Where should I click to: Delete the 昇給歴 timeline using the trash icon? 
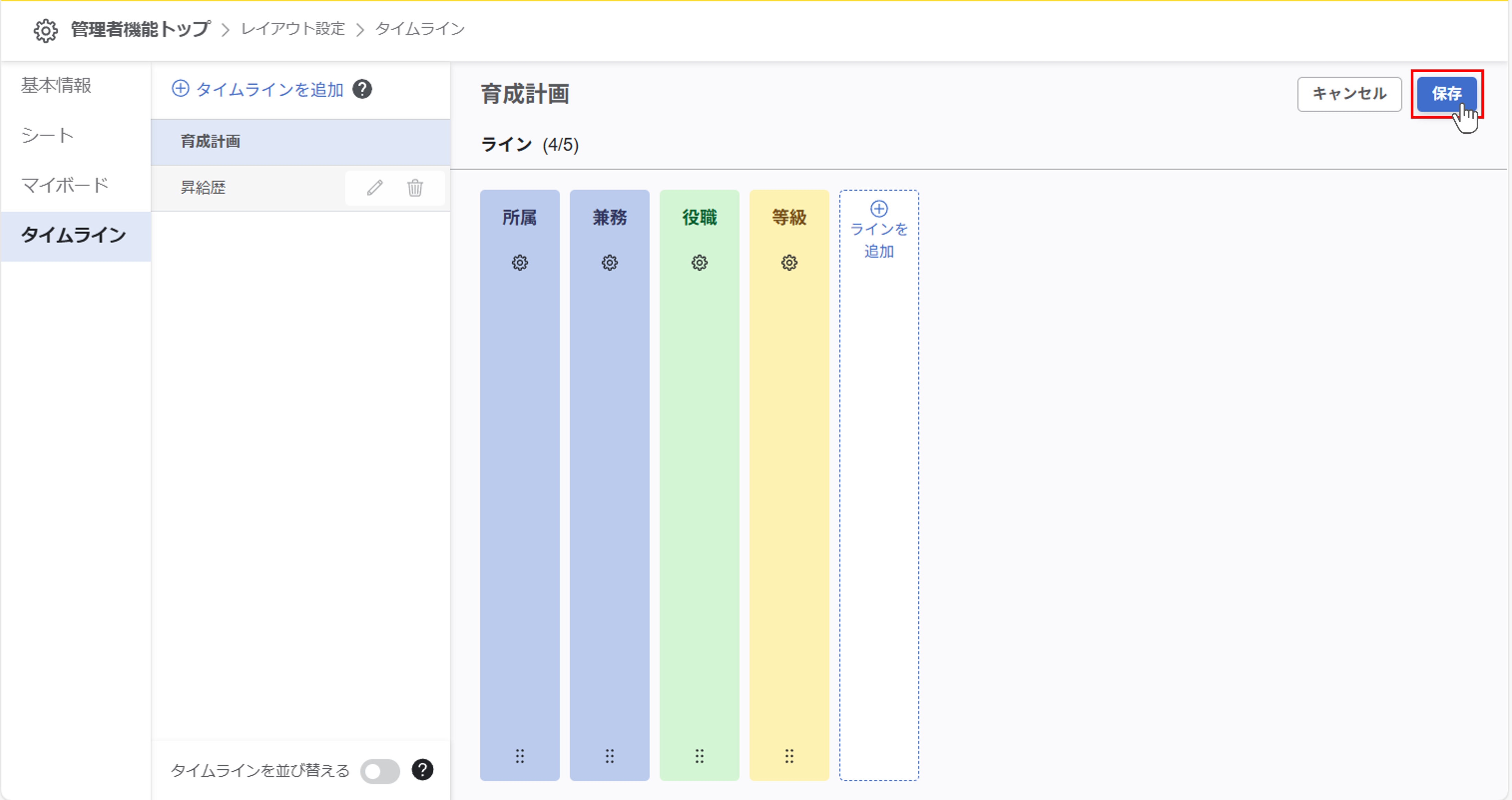click(x=415, y=188)
